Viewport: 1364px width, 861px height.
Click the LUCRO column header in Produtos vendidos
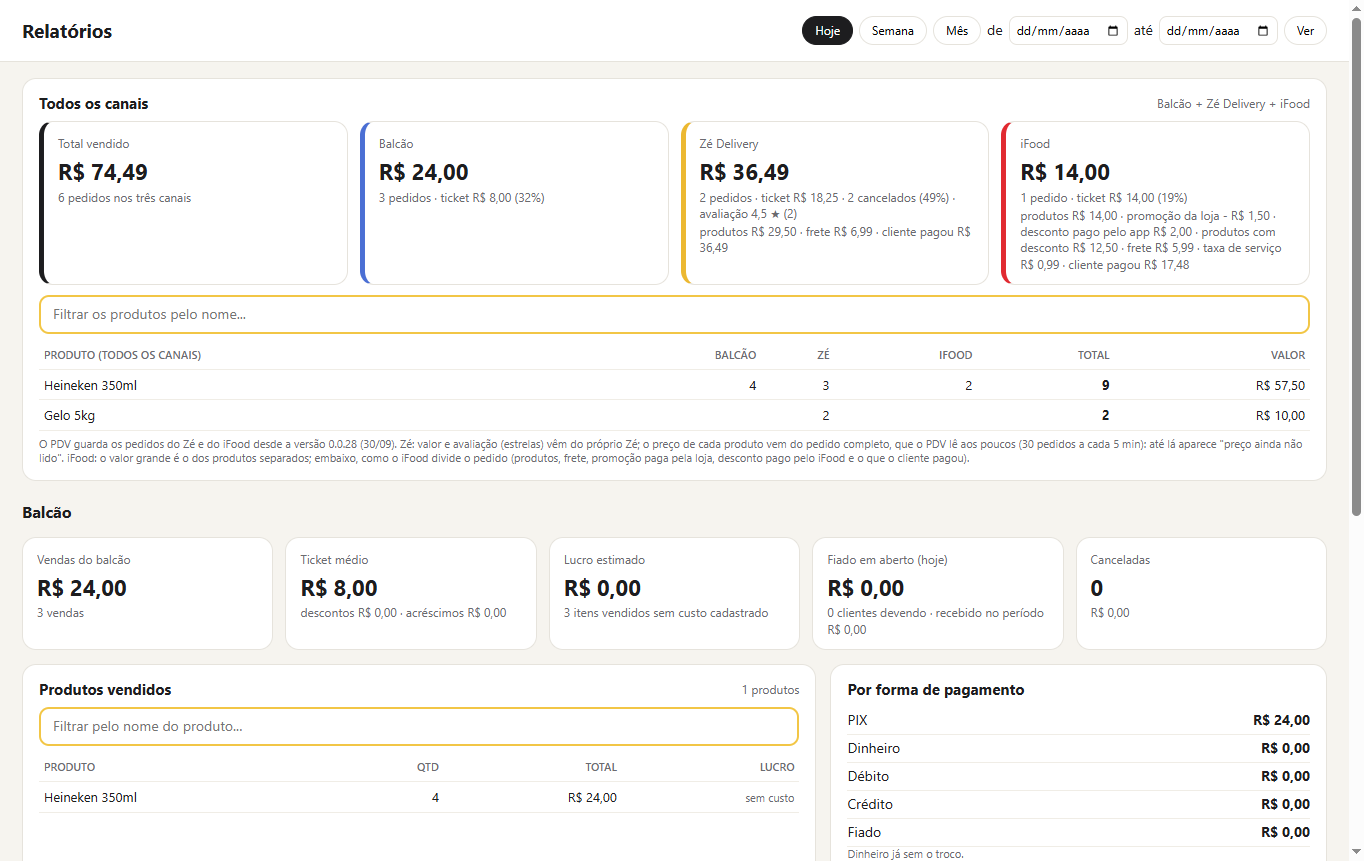[x=777, y=767]
